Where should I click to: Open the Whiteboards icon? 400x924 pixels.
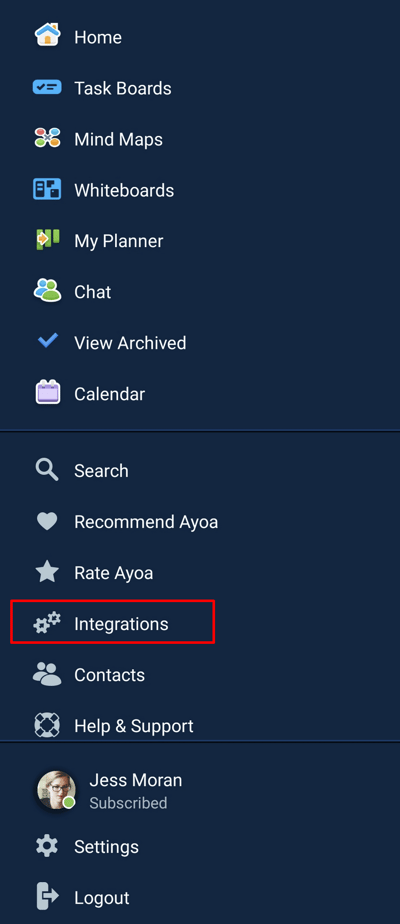point(47,189)
